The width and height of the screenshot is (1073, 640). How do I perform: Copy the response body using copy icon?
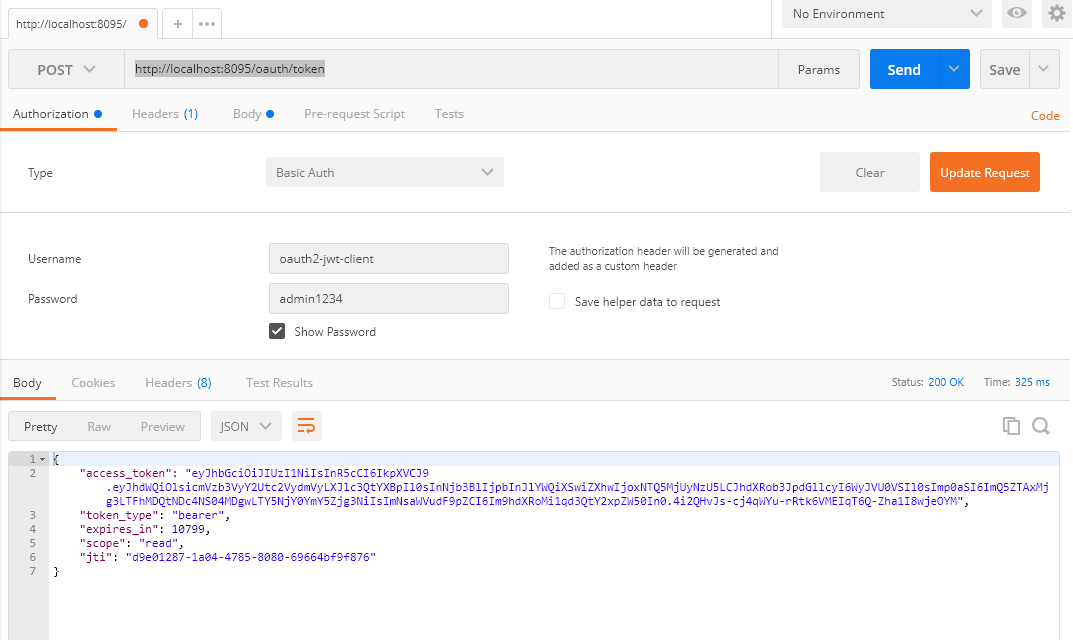pos(1011,425)
